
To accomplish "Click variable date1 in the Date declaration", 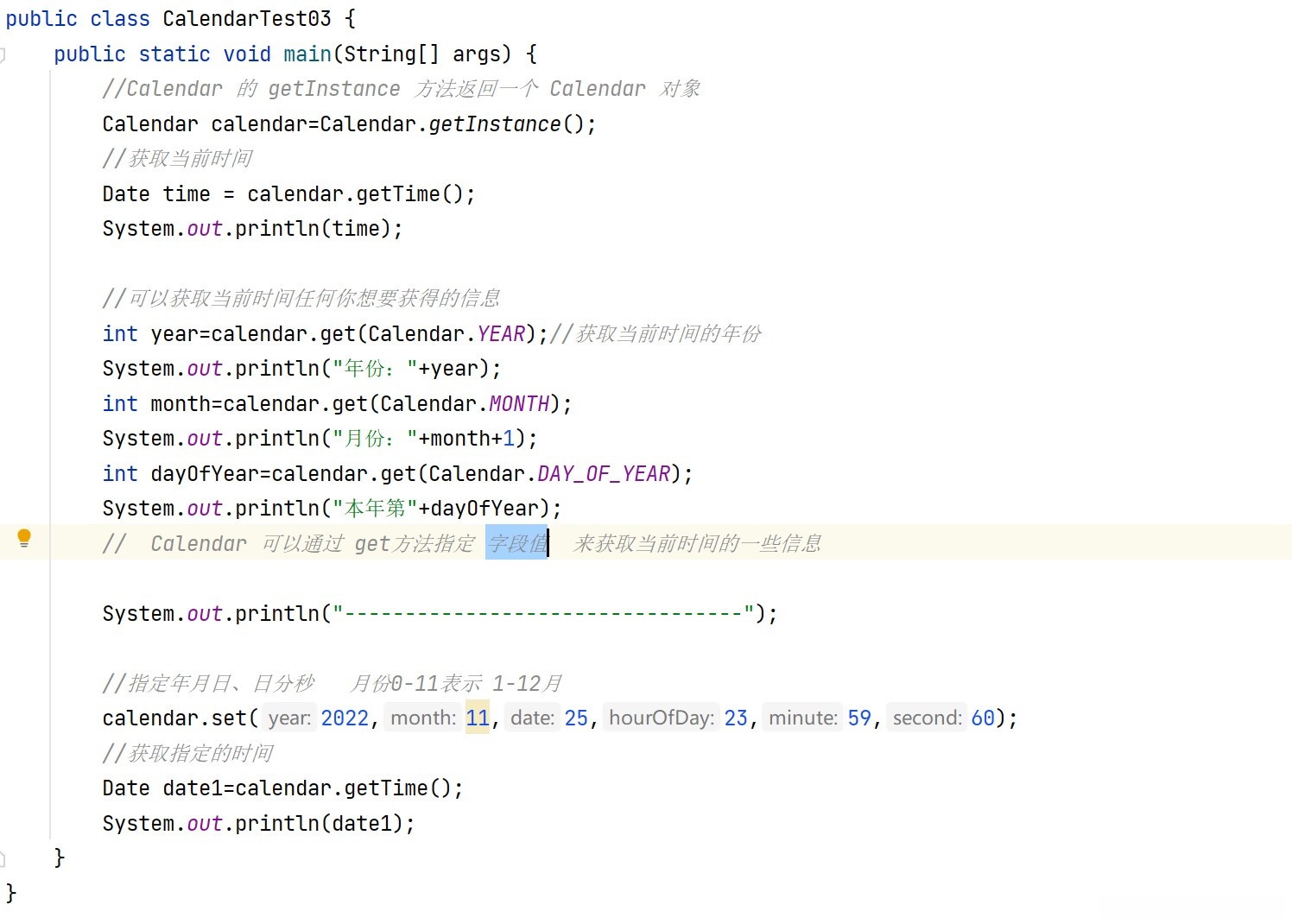I will click(x=193, y=788).
